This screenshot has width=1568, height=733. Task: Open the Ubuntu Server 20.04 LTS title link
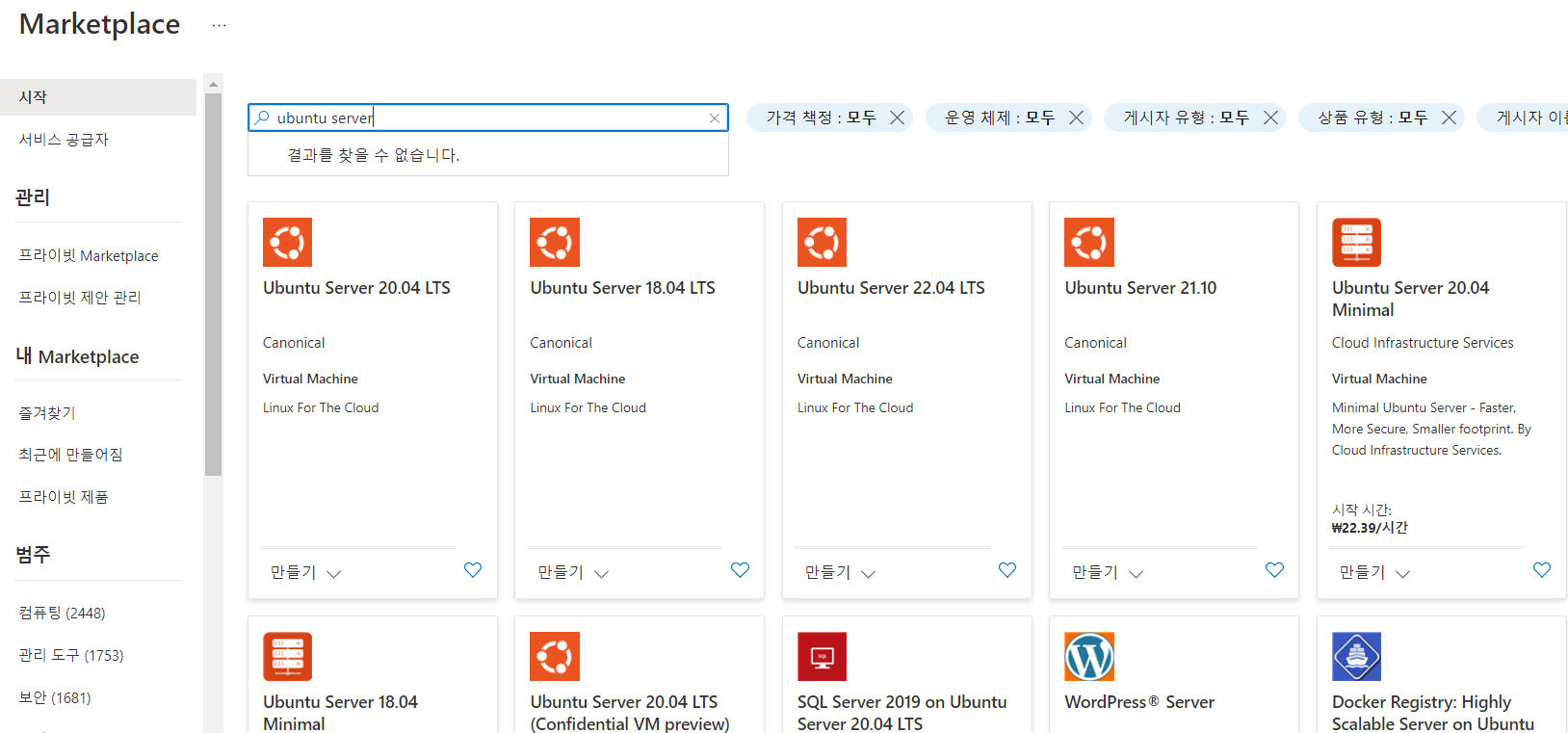click(x=356, y=288)
